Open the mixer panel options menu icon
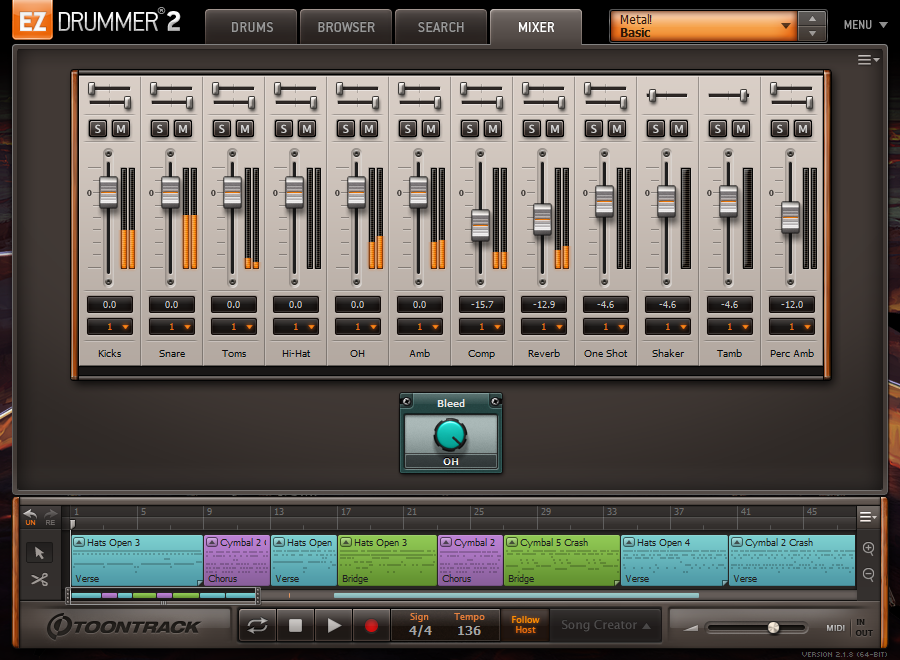This screenshot has width=900, height=660. click(868, 60)
